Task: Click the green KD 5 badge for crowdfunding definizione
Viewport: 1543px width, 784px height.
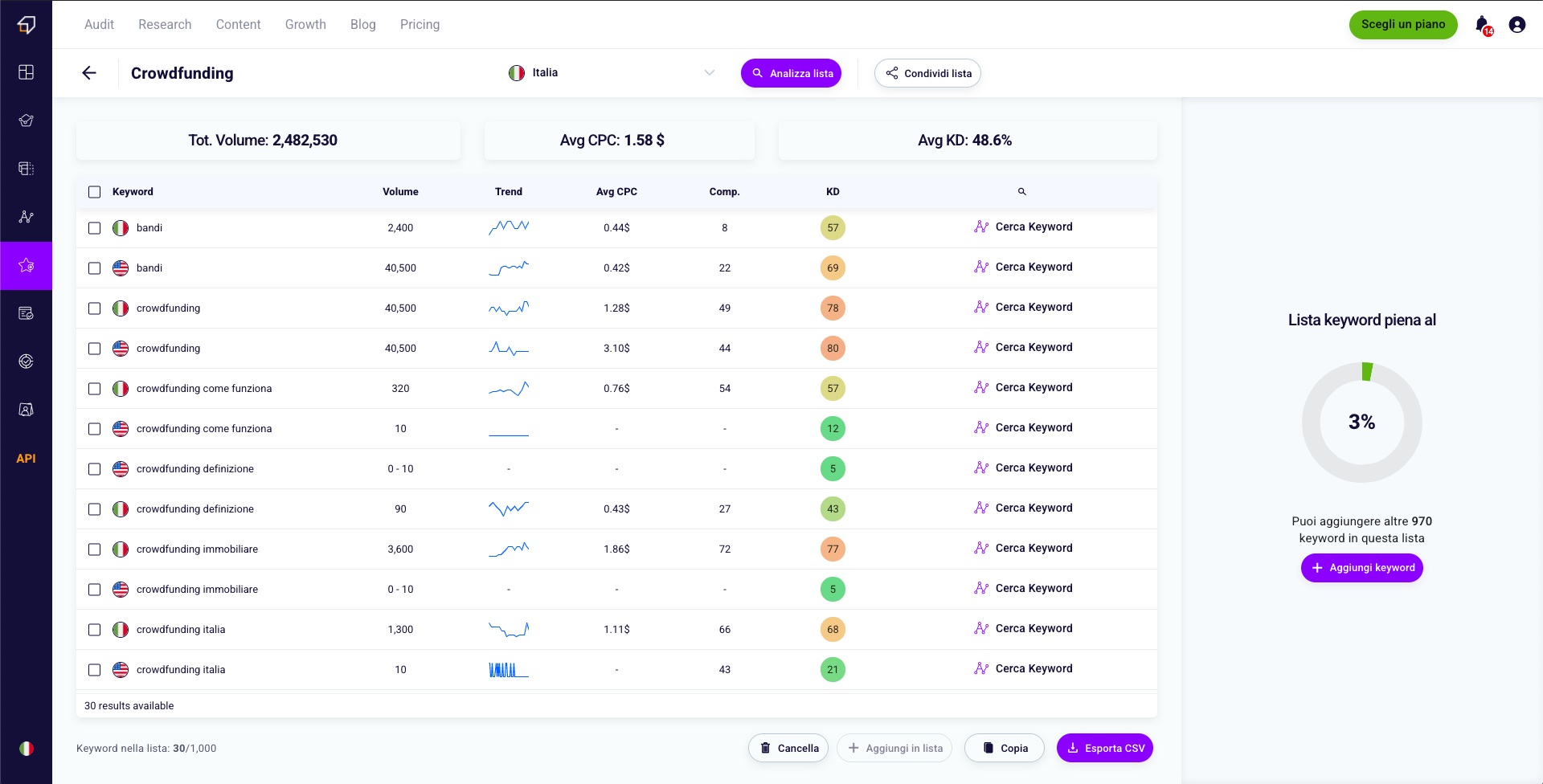Action: (833, 469)
